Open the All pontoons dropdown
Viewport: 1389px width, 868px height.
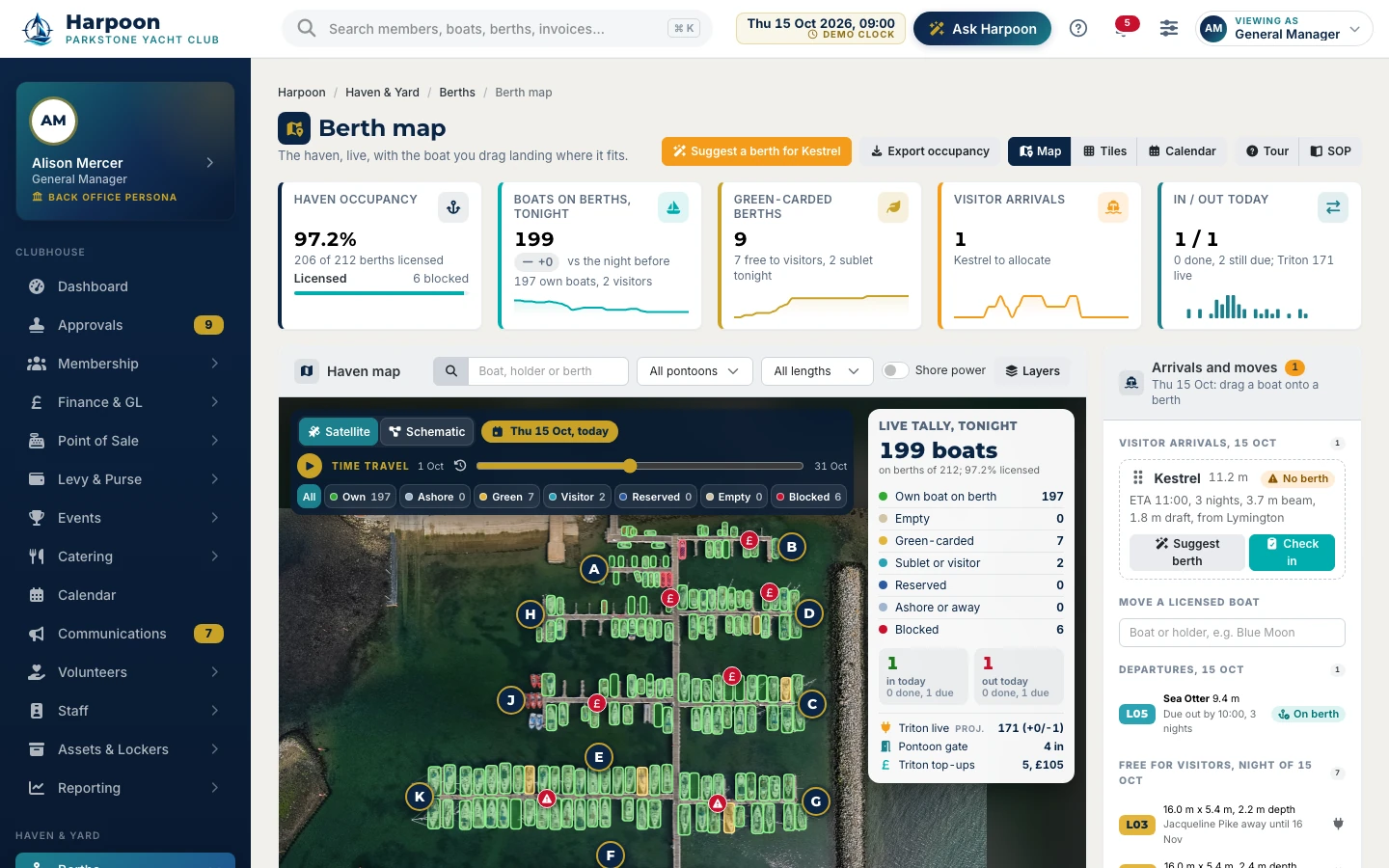[694, 371]
